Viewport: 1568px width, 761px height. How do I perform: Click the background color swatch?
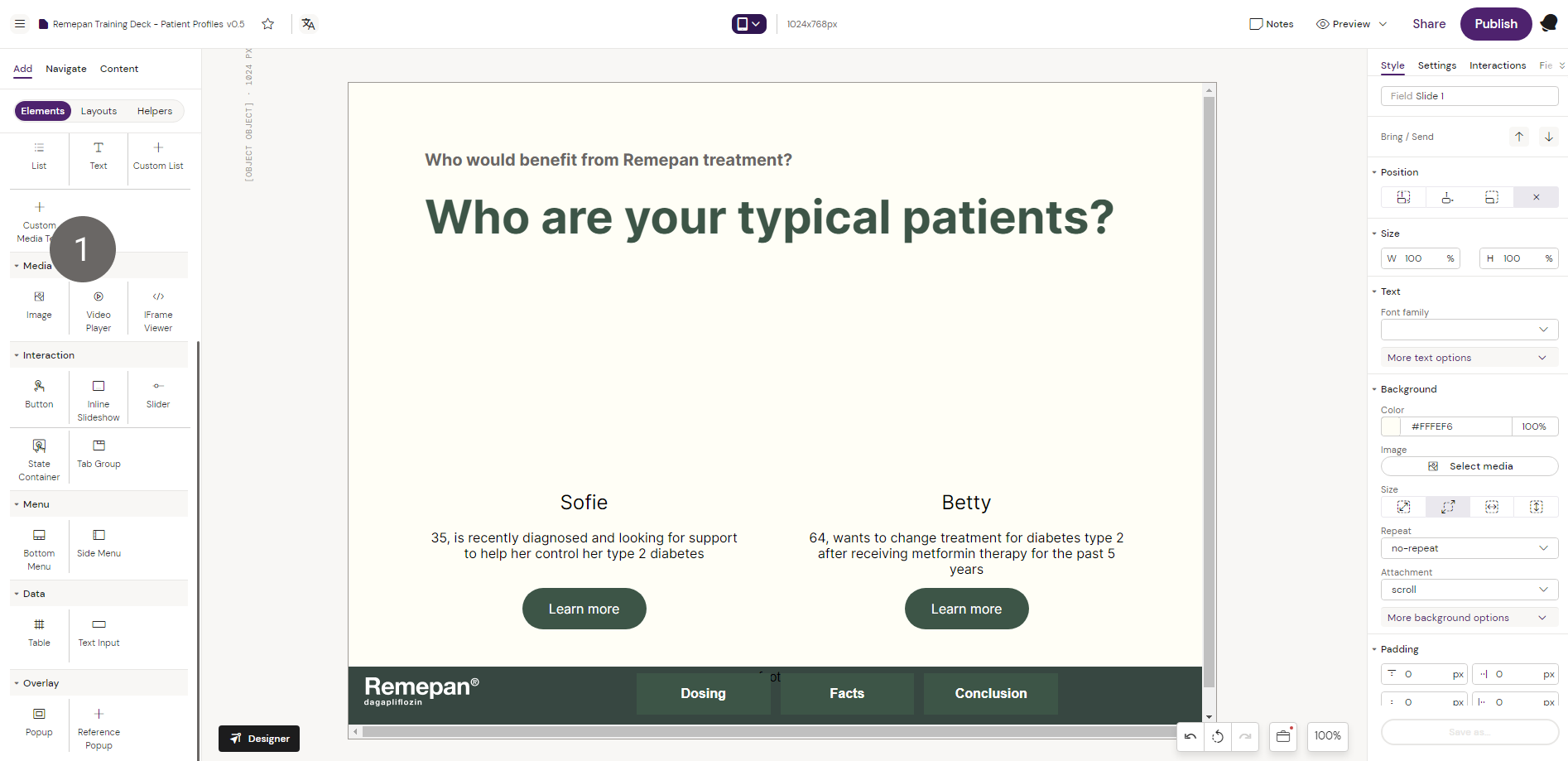click(1392, 426)
